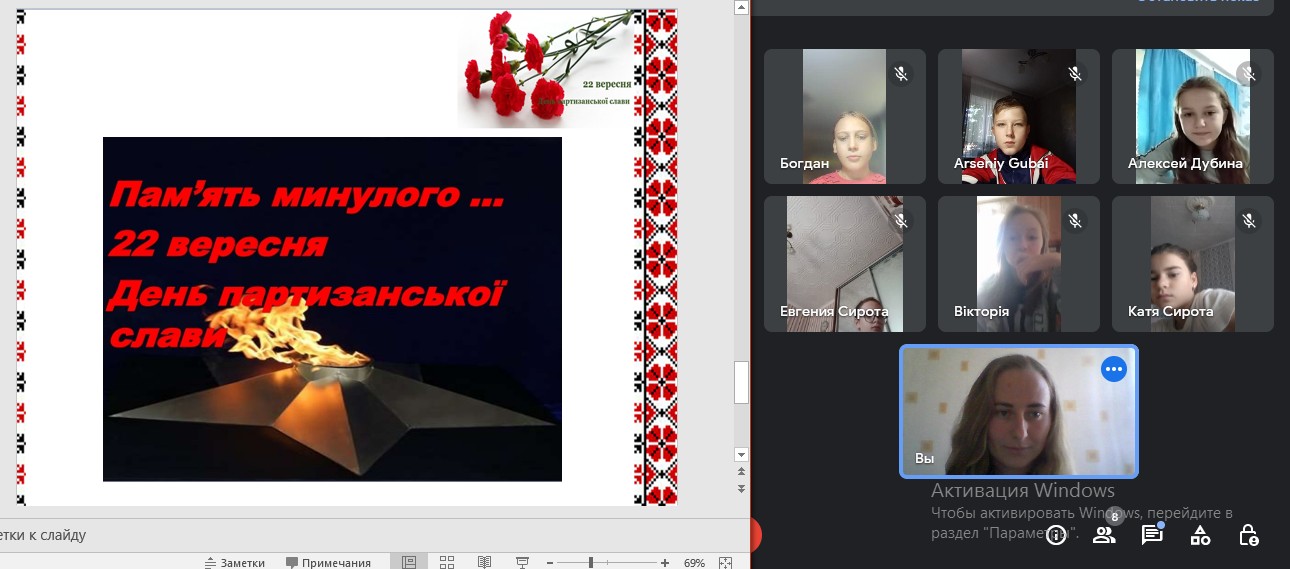
Task: Select Алексей Дубина's video tile
Action: pyautogui.click(x=1193, y=117)
